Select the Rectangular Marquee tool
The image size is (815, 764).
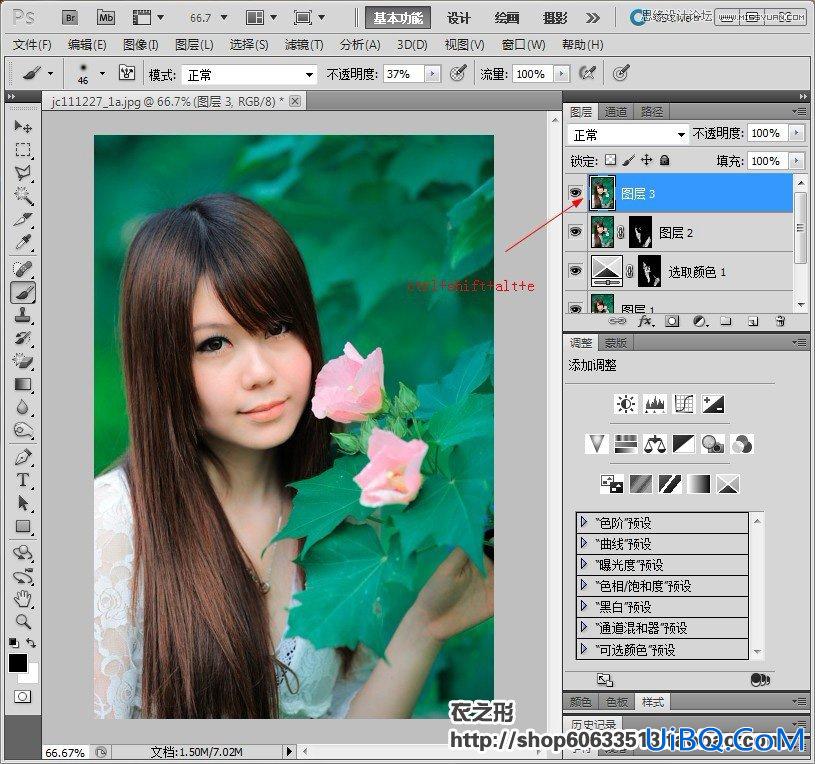coord(22,150)
